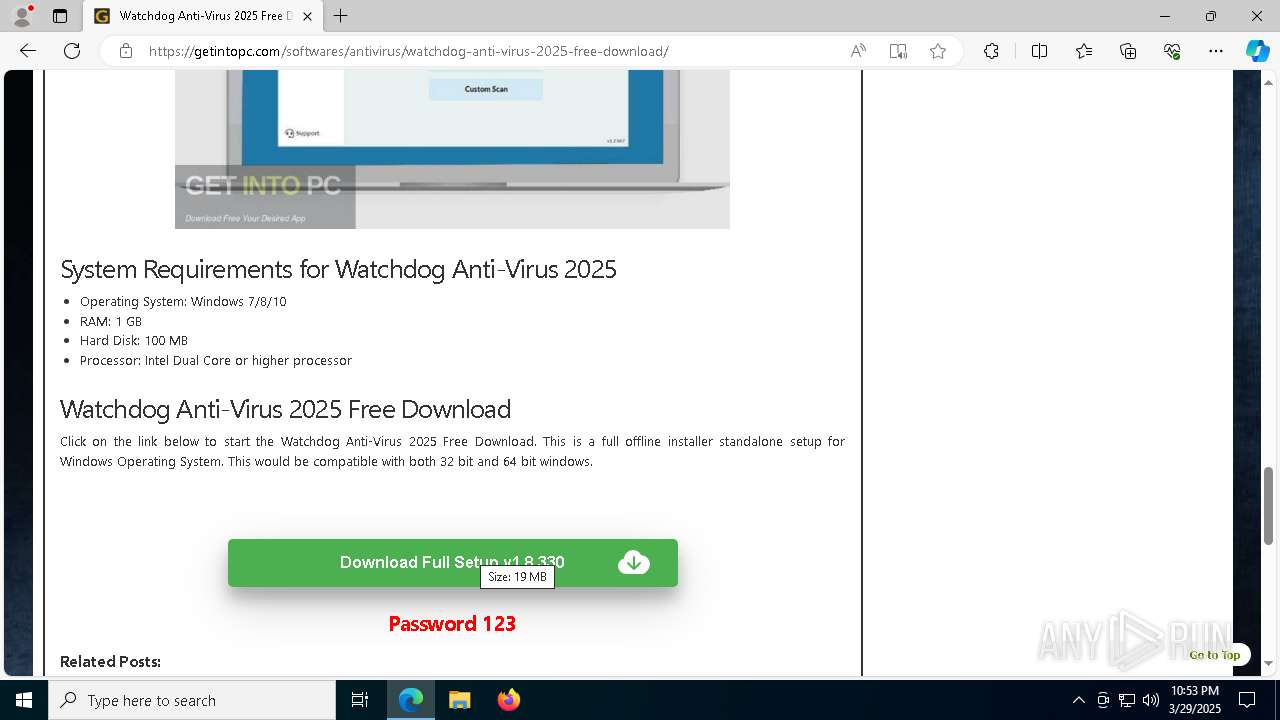Activate Read aloud icon in address bar
1280x720 pixels.
point(858,51)
